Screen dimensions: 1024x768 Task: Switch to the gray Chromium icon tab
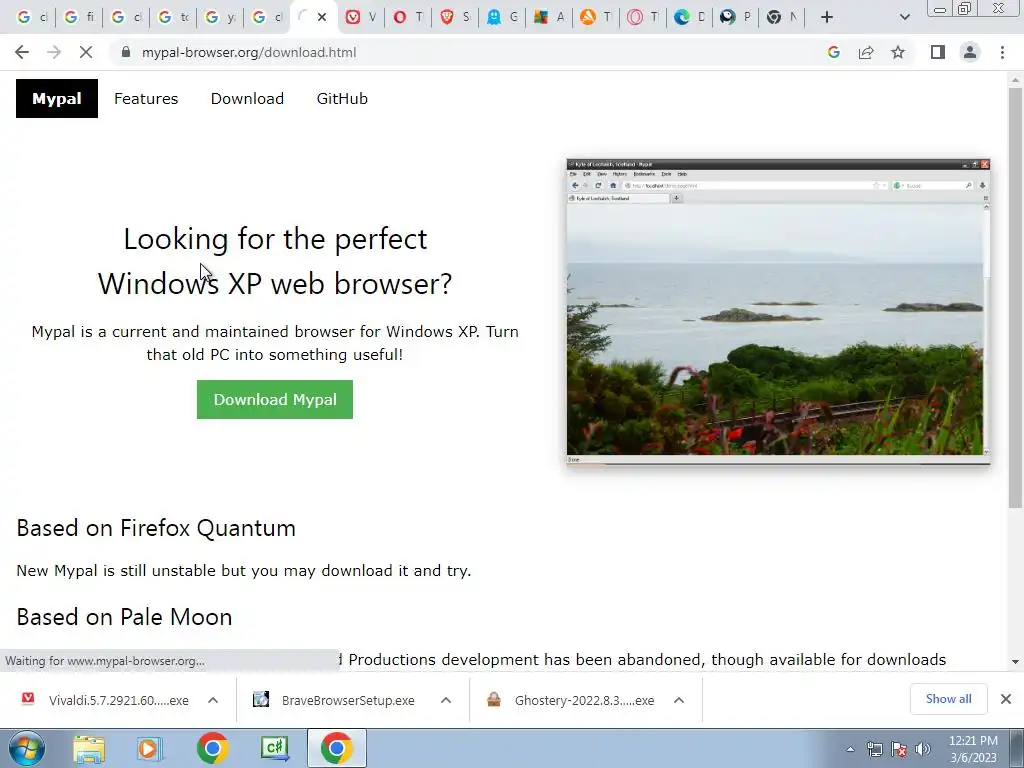coord(783,17)
